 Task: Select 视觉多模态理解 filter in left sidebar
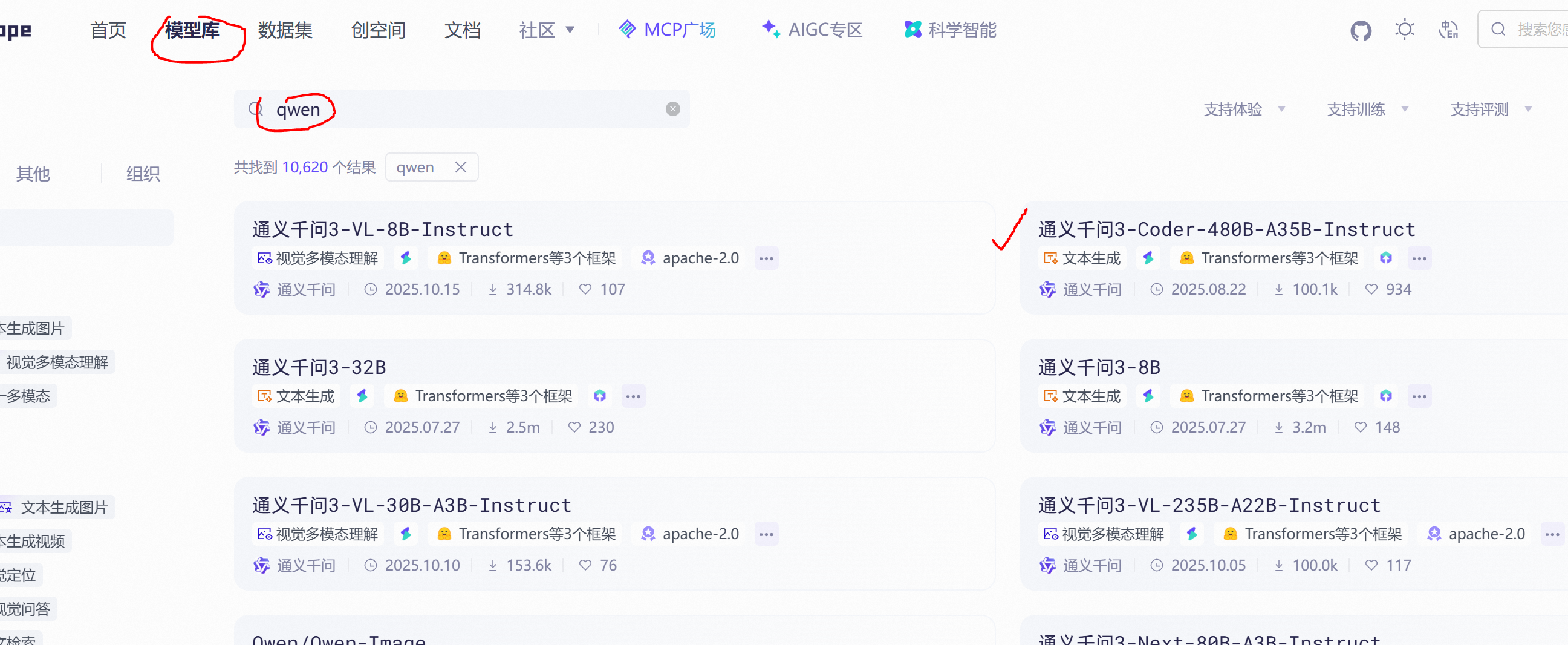pos(57,362)
